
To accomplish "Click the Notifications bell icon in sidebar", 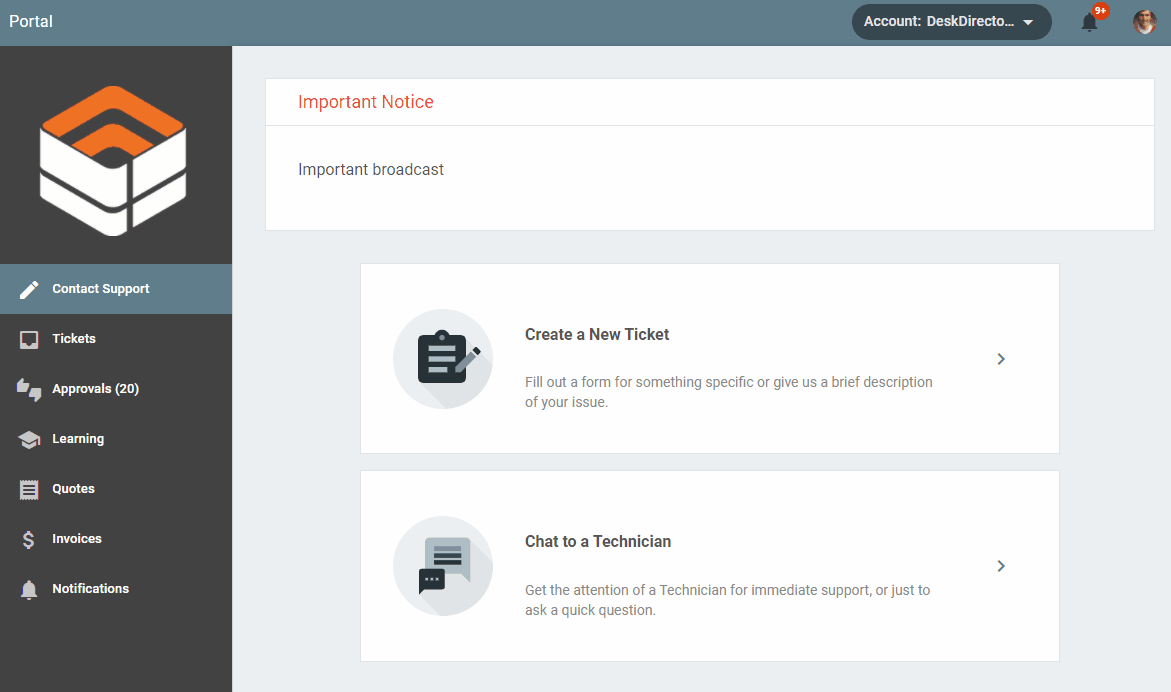I will tap(28, 590).
